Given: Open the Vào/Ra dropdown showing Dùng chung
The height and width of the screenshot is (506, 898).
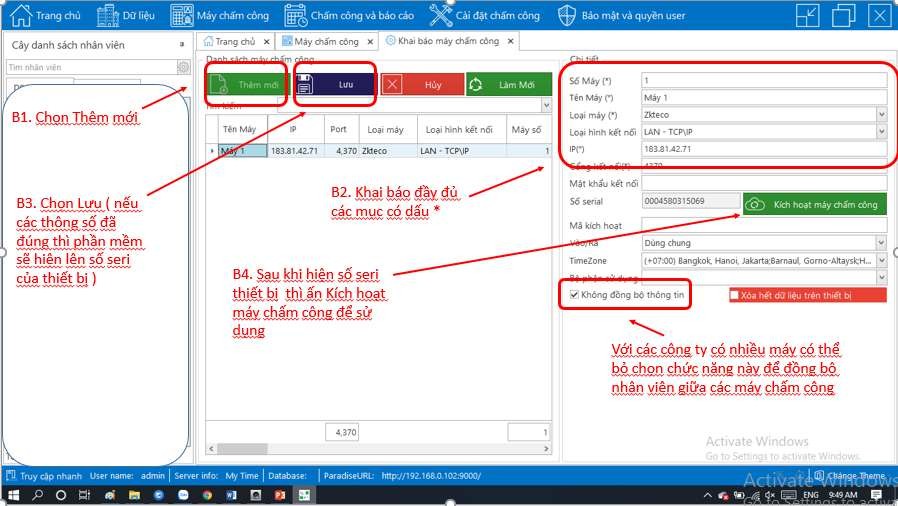Looking at the screenshot, I should tap(880, 243).
